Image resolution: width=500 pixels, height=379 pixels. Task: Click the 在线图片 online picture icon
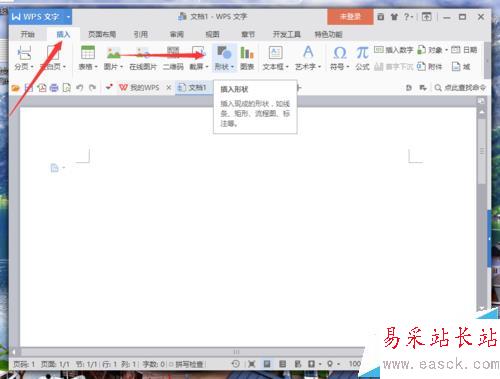point(143,53)
